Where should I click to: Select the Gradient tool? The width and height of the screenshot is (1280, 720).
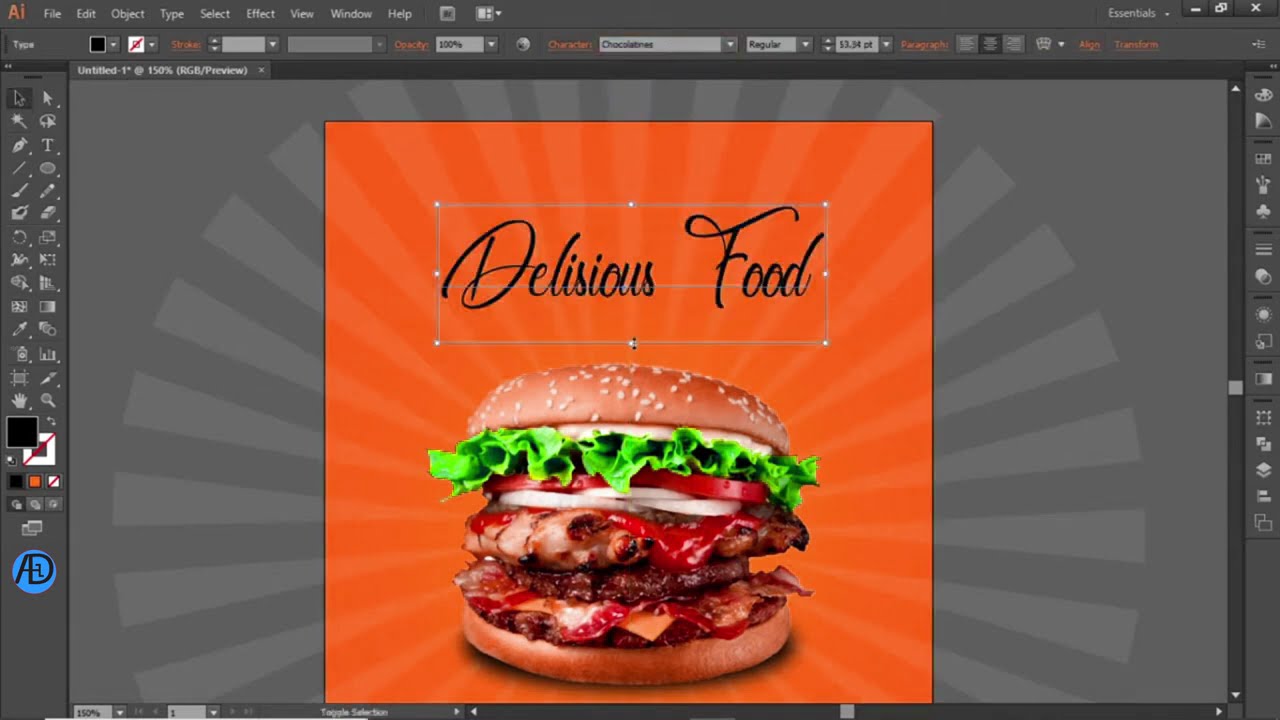tap(47, 307)
